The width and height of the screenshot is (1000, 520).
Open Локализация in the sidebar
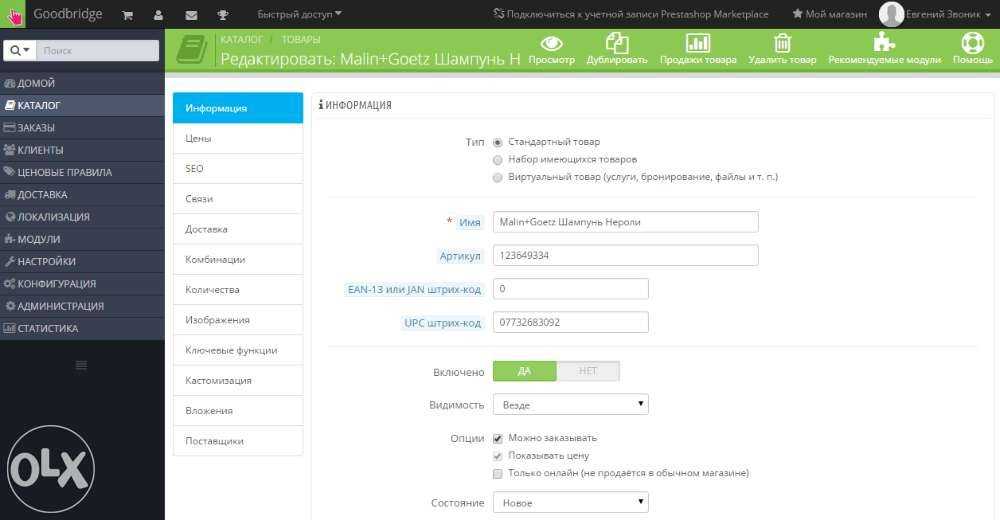tap(82, 217)
